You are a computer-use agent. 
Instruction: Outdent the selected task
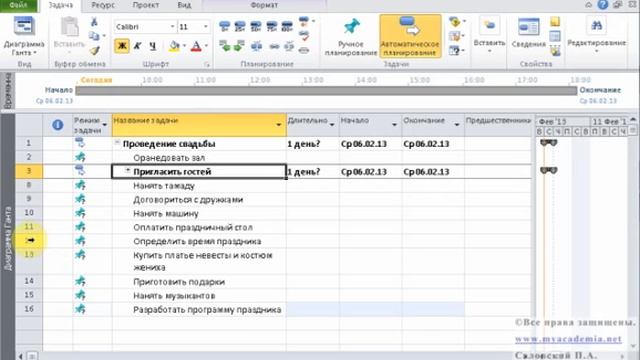click(x=224, y=46)
